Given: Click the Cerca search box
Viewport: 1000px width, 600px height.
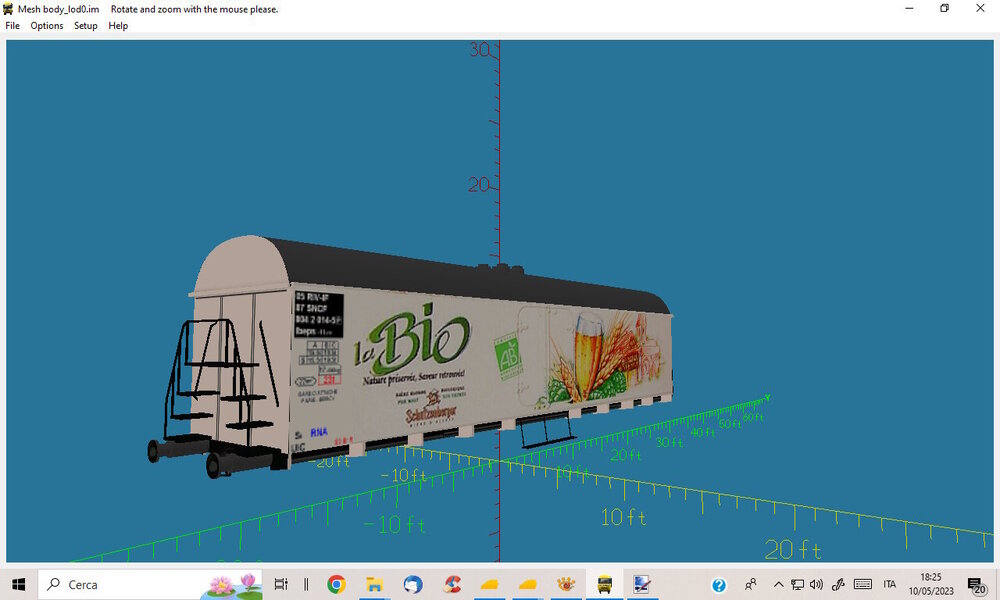Looking at the screenshot, I should [x=151, y=584].
